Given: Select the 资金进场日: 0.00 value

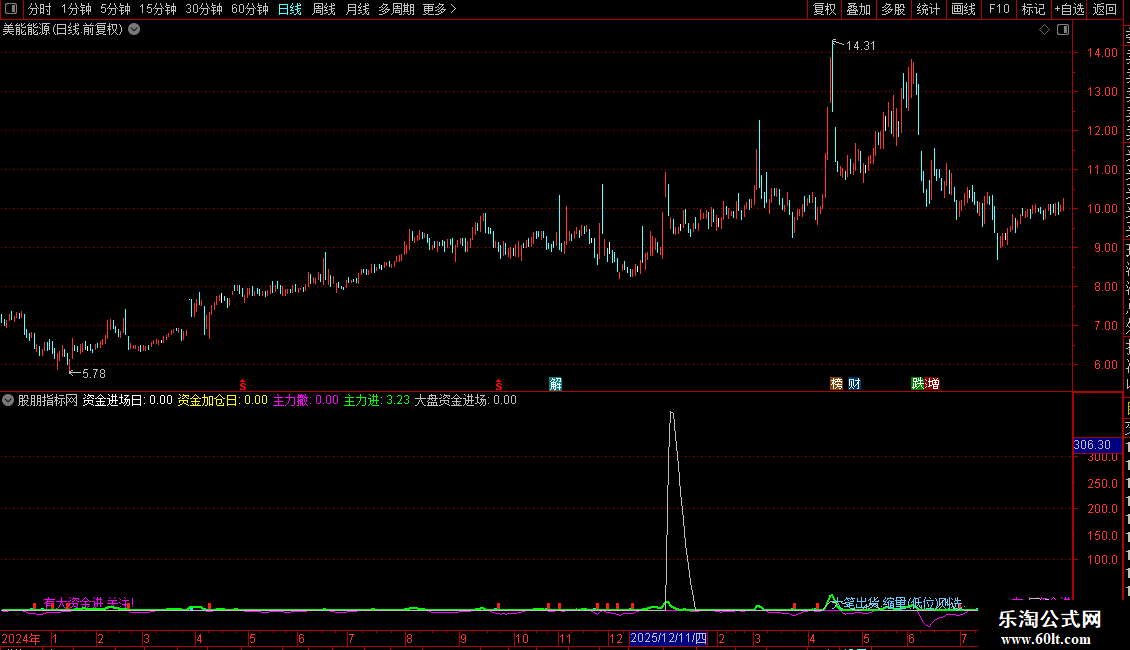Looking at the screenshot, I should coord(128,400).
